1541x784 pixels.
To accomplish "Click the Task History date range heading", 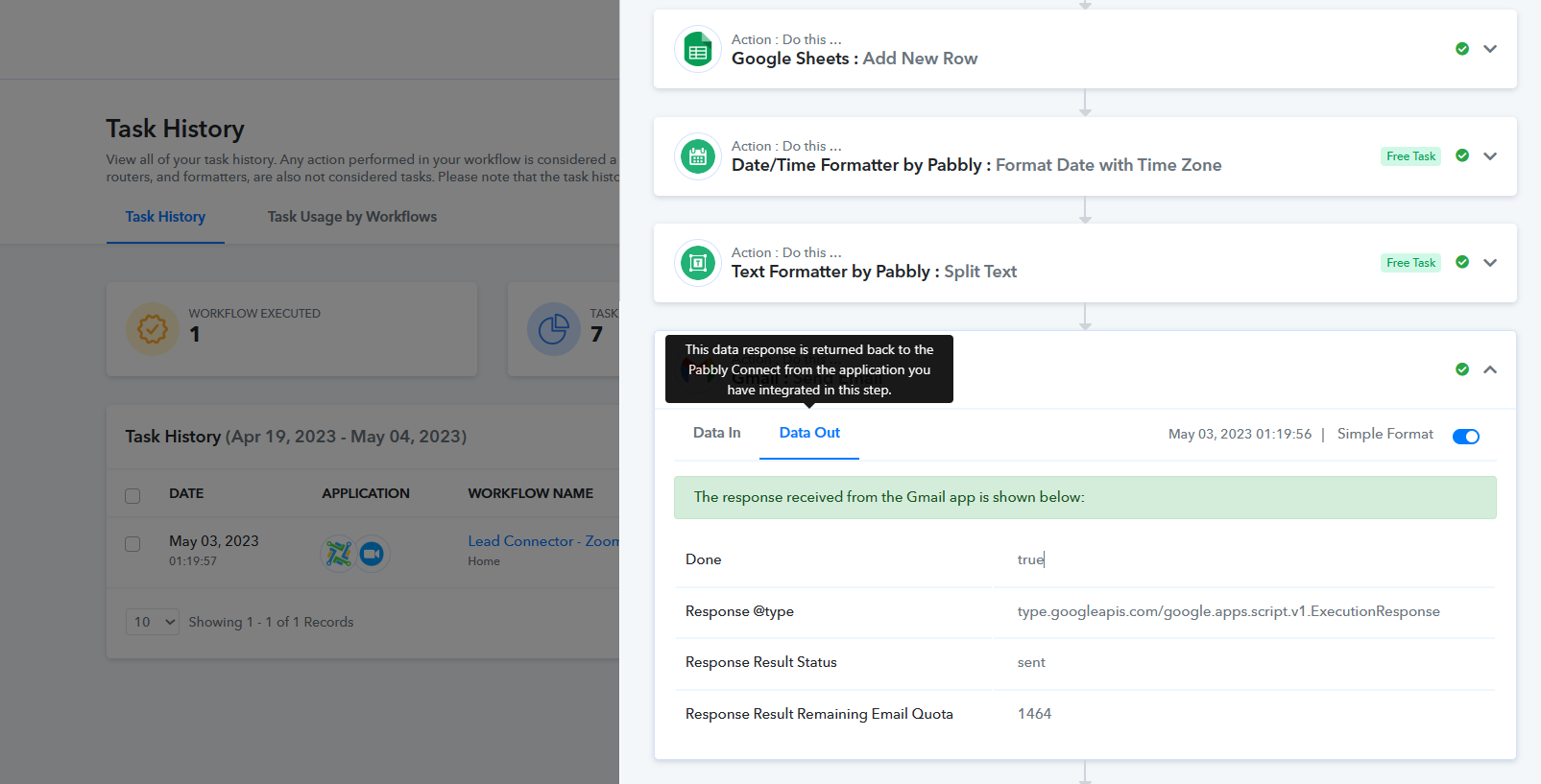I will click(x=296, y=437).
